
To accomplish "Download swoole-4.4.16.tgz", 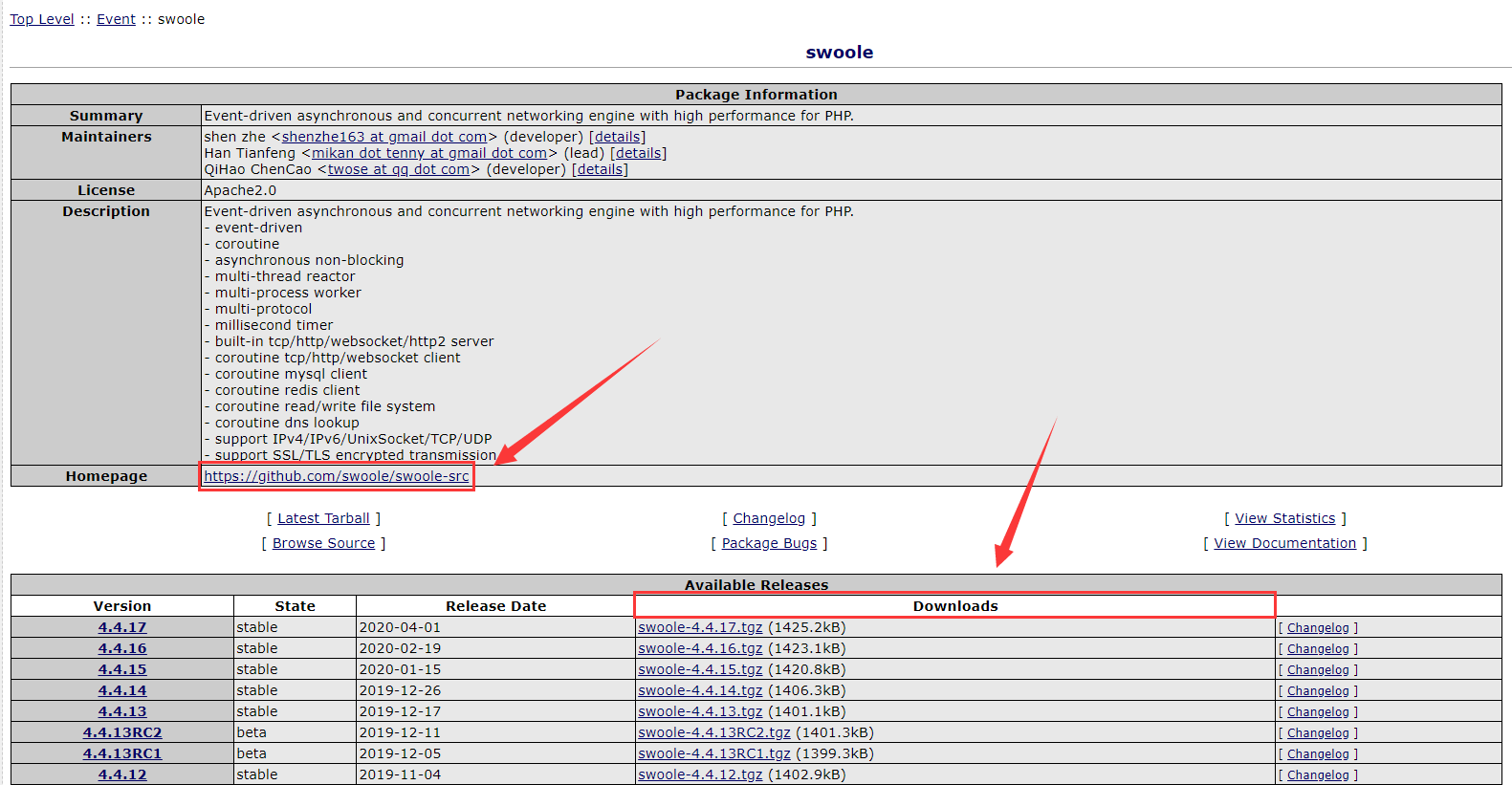I will coord(700,648).
